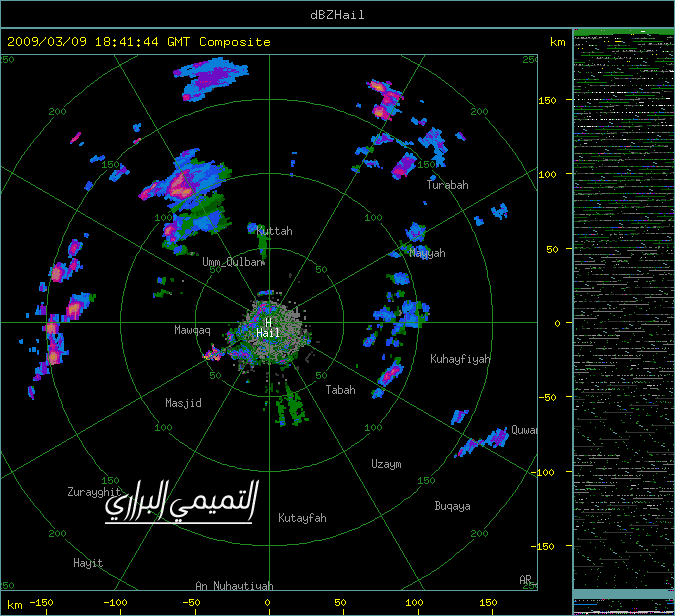Select the y-axis 100 tick label

[547, 175]
